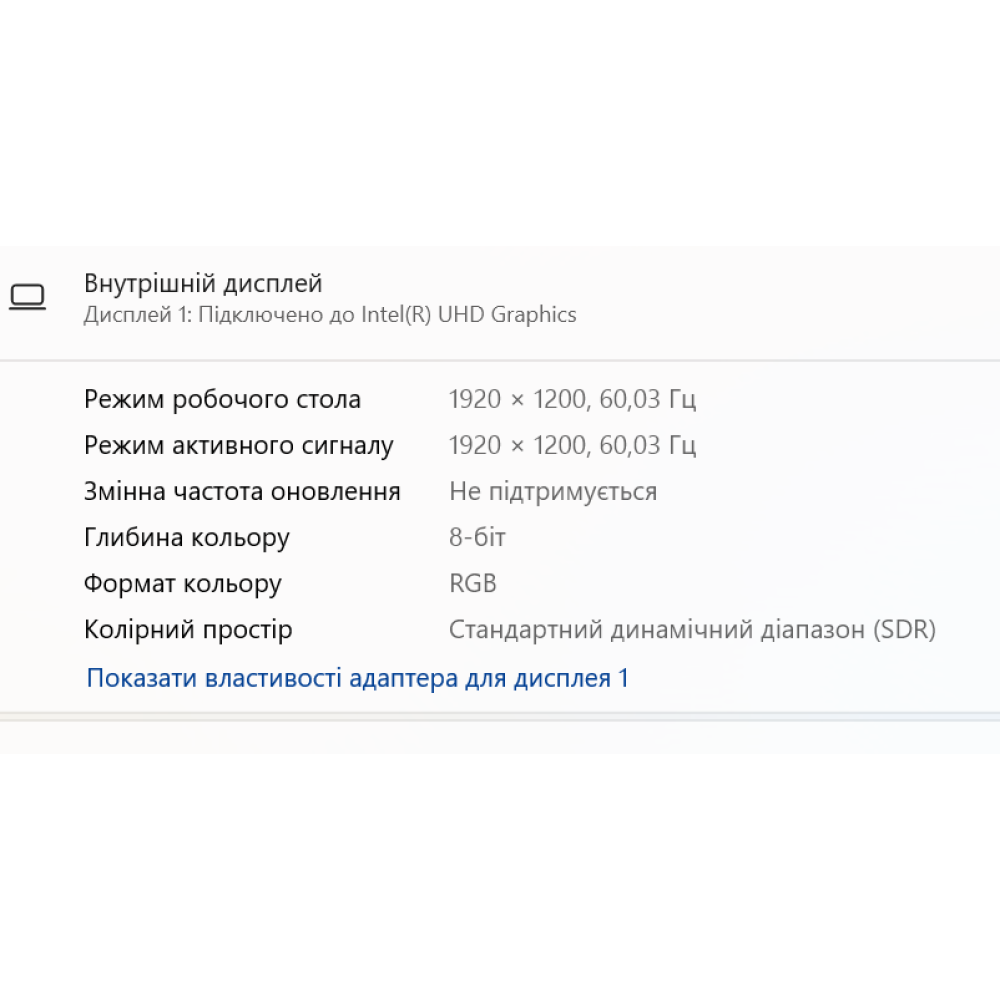1000x1000 pixels.
Task: Click the "8-біт" colour depth value
Action: pyautogui.click(x=477, y=537)
